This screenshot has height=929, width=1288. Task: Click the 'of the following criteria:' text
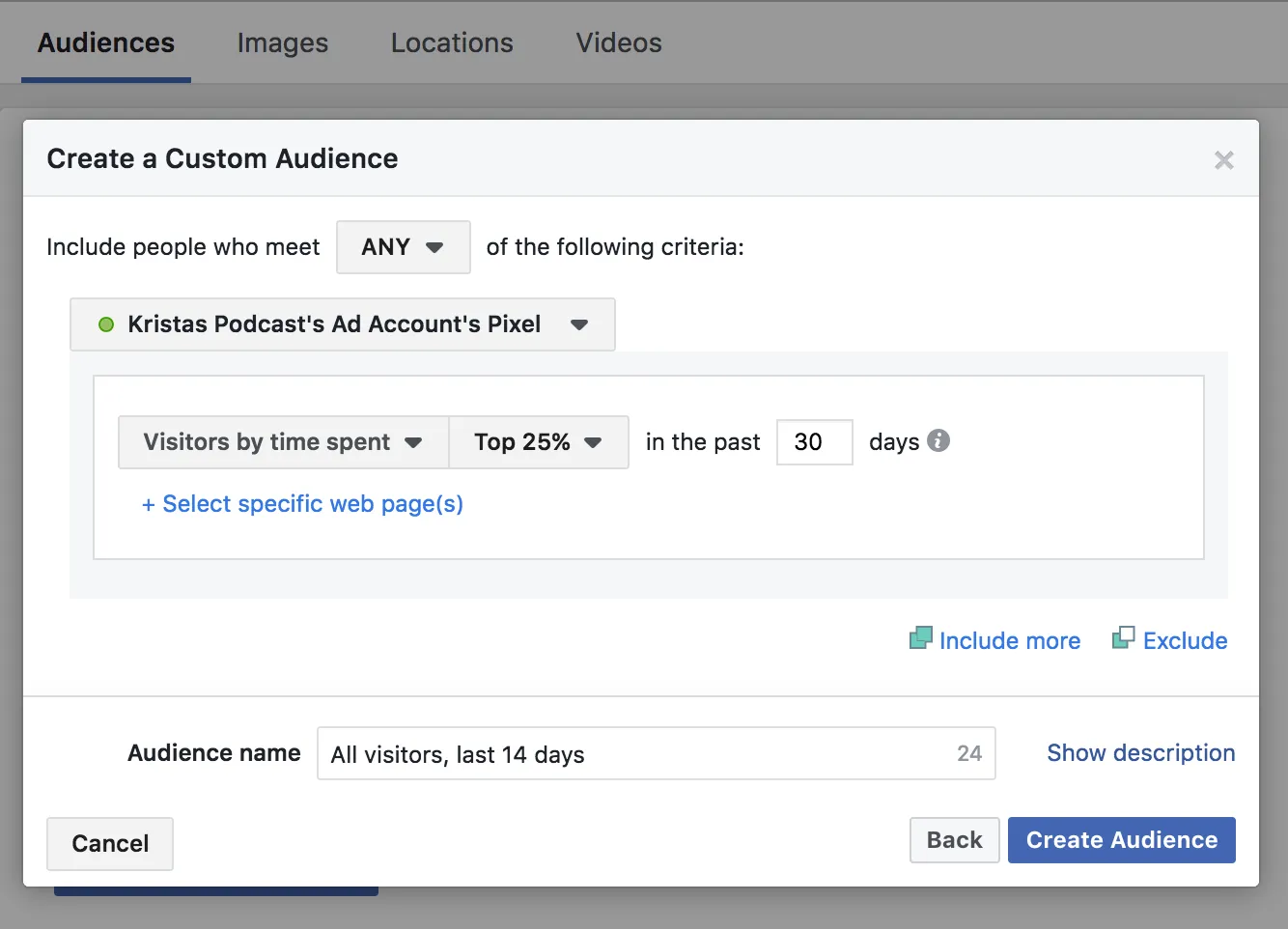click(615, 247)
